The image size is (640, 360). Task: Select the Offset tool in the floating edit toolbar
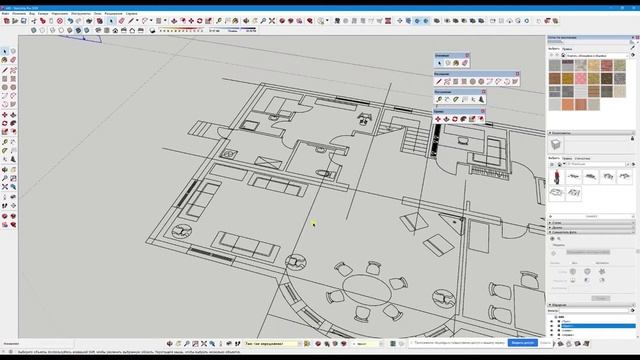[x=481, y=119]
